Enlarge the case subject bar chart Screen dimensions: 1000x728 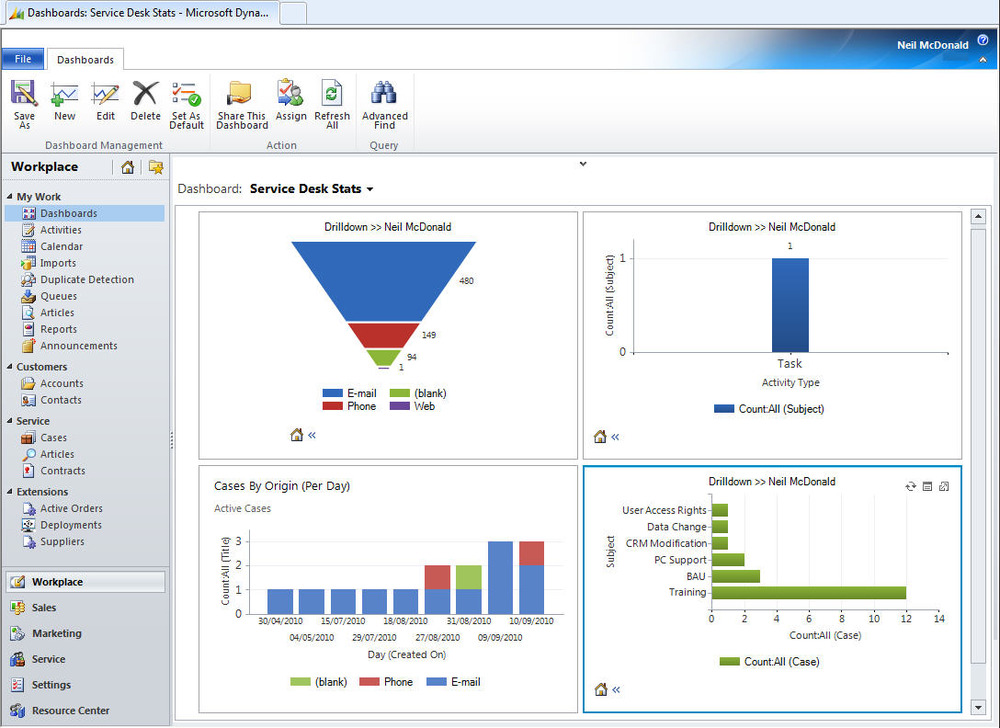[x=944, y=487]
